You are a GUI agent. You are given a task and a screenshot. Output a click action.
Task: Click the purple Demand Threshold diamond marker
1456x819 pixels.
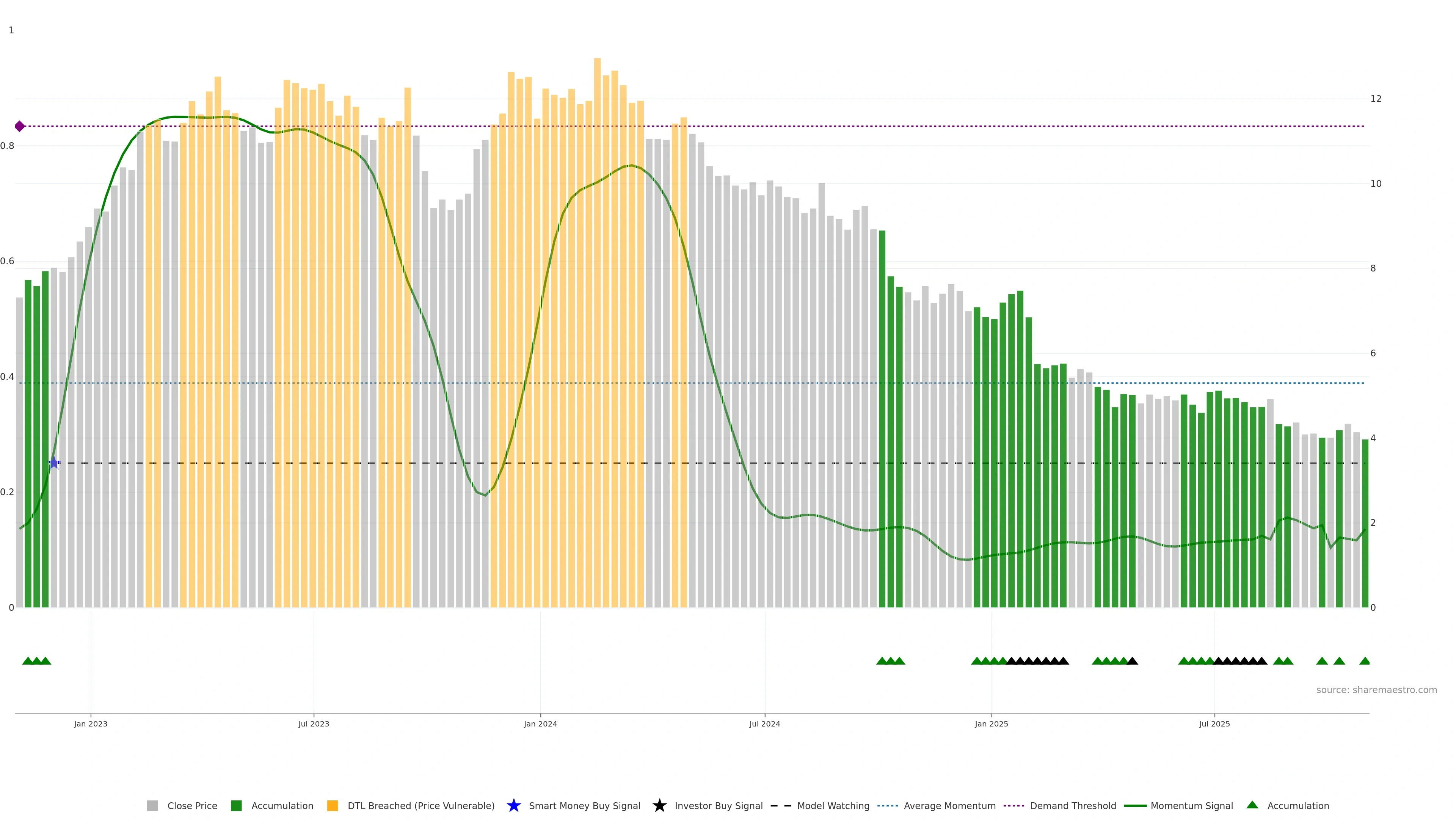[20, 126]
